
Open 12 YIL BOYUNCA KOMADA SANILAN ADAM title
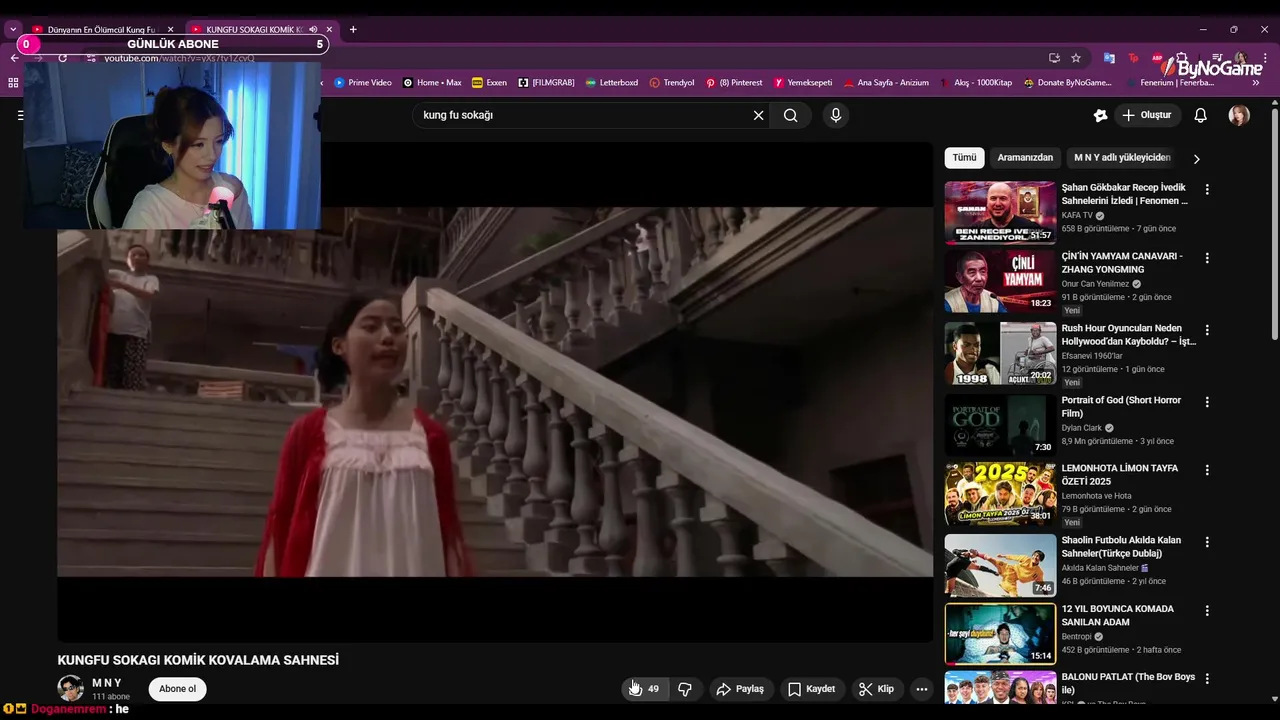pos(1117,615)
